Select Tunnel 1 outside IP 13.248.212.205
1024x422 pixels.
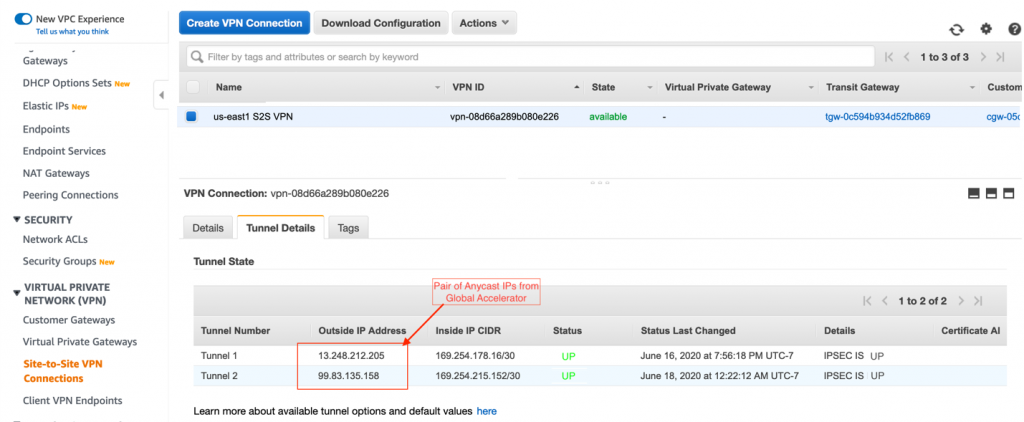(351, 357)
